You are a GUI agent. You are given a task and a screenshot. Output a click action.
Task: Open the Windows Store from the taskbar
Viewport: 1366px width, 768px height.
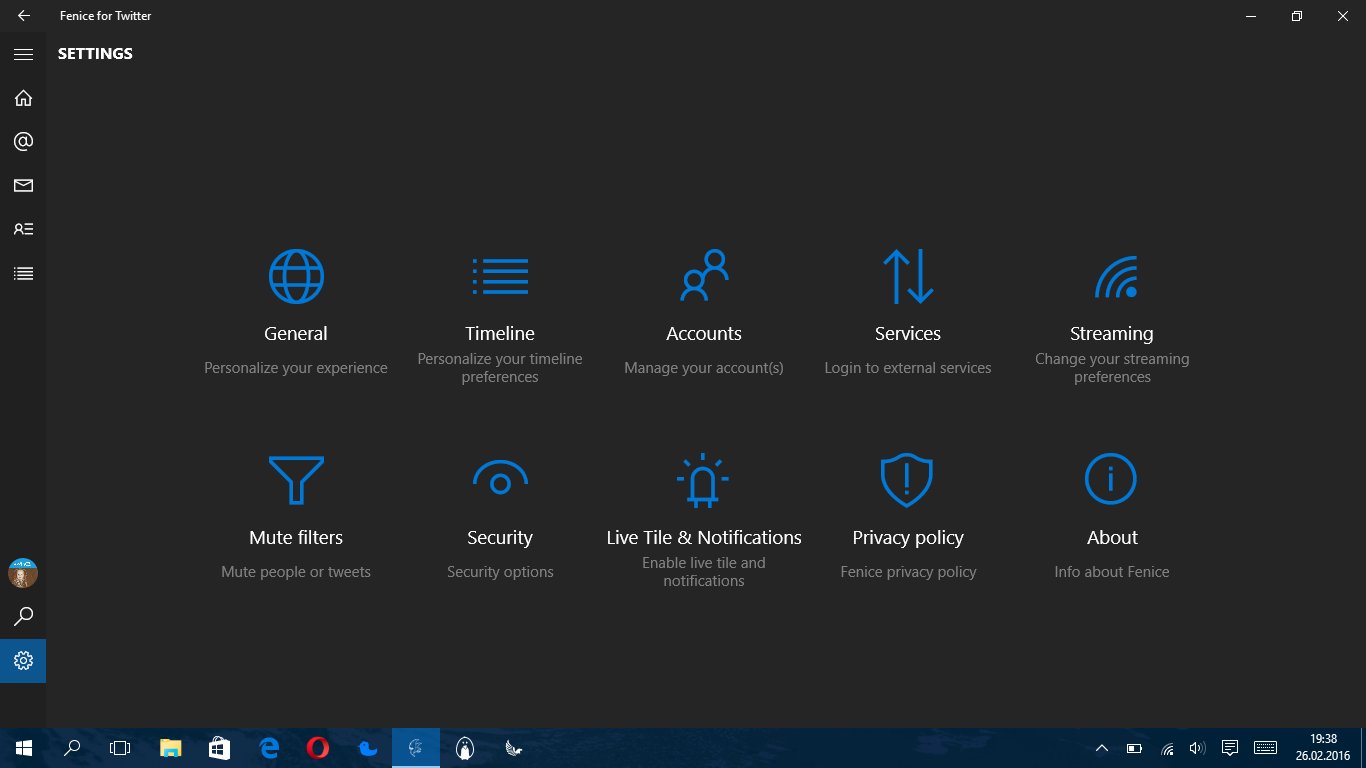coord(220,748)
